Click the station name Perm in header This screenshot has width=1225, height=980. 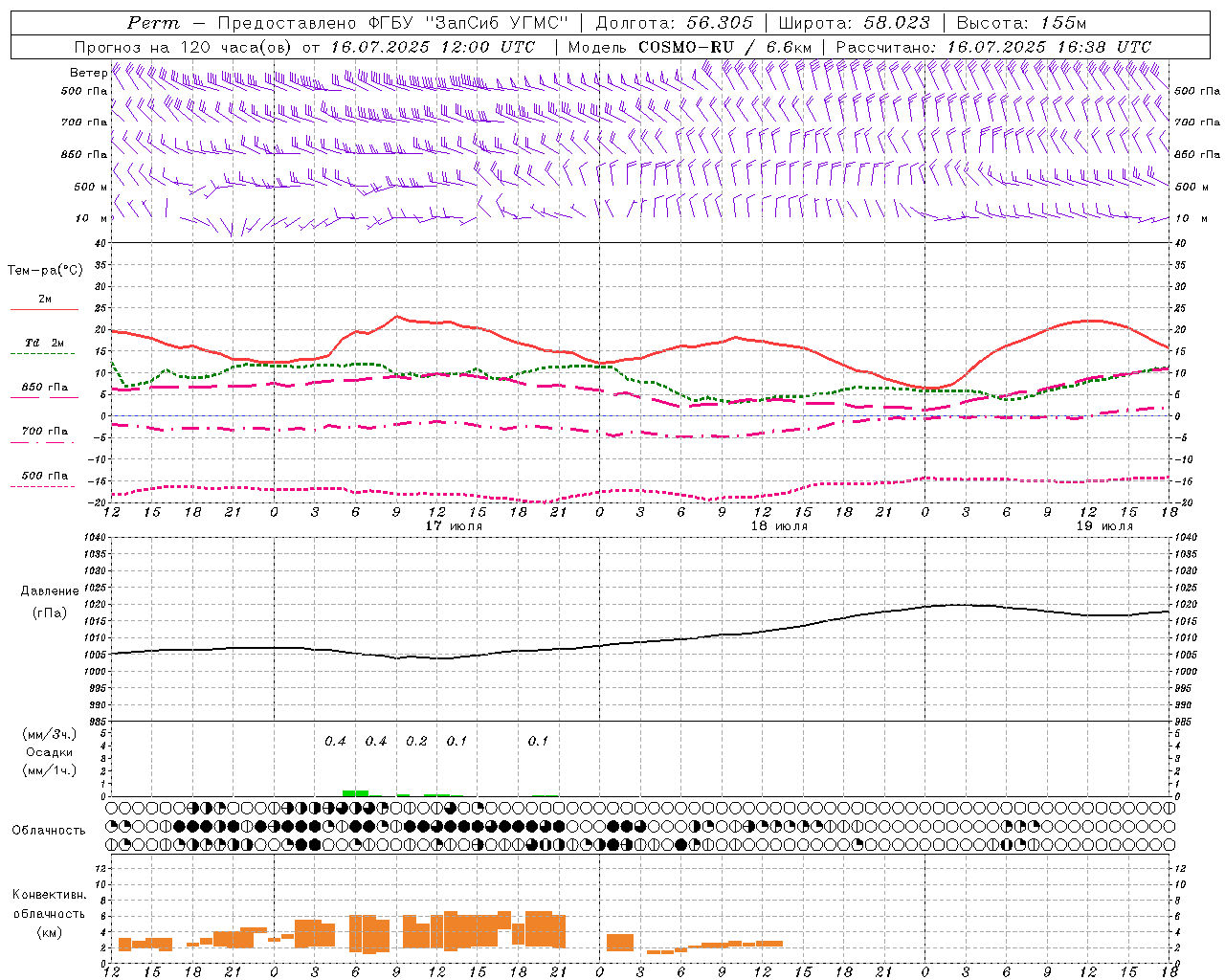pyautogui.click(x=152, y=23)
